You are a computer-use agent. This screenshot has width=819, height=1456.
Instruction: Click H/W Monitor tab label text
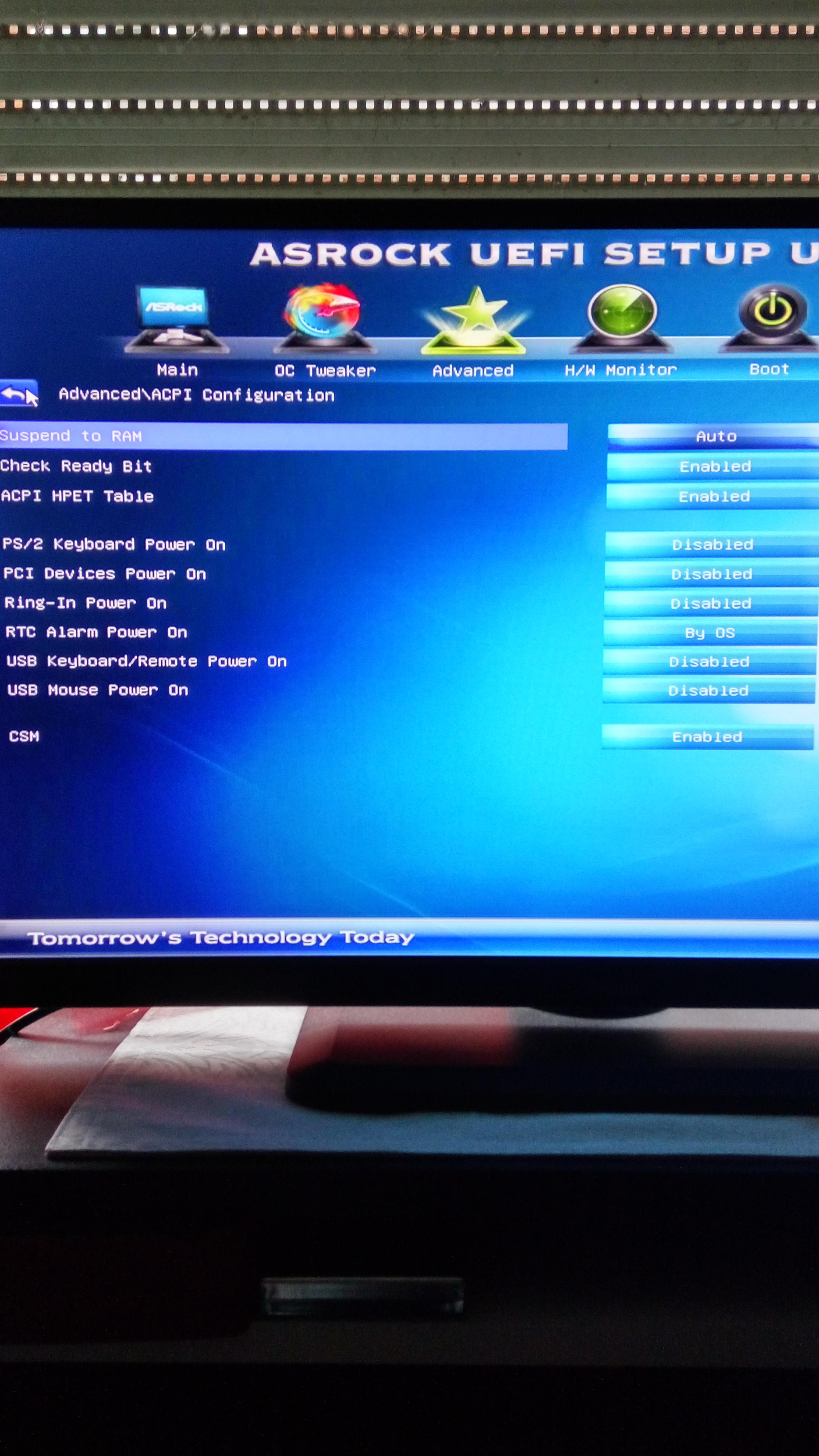point(620,370)
